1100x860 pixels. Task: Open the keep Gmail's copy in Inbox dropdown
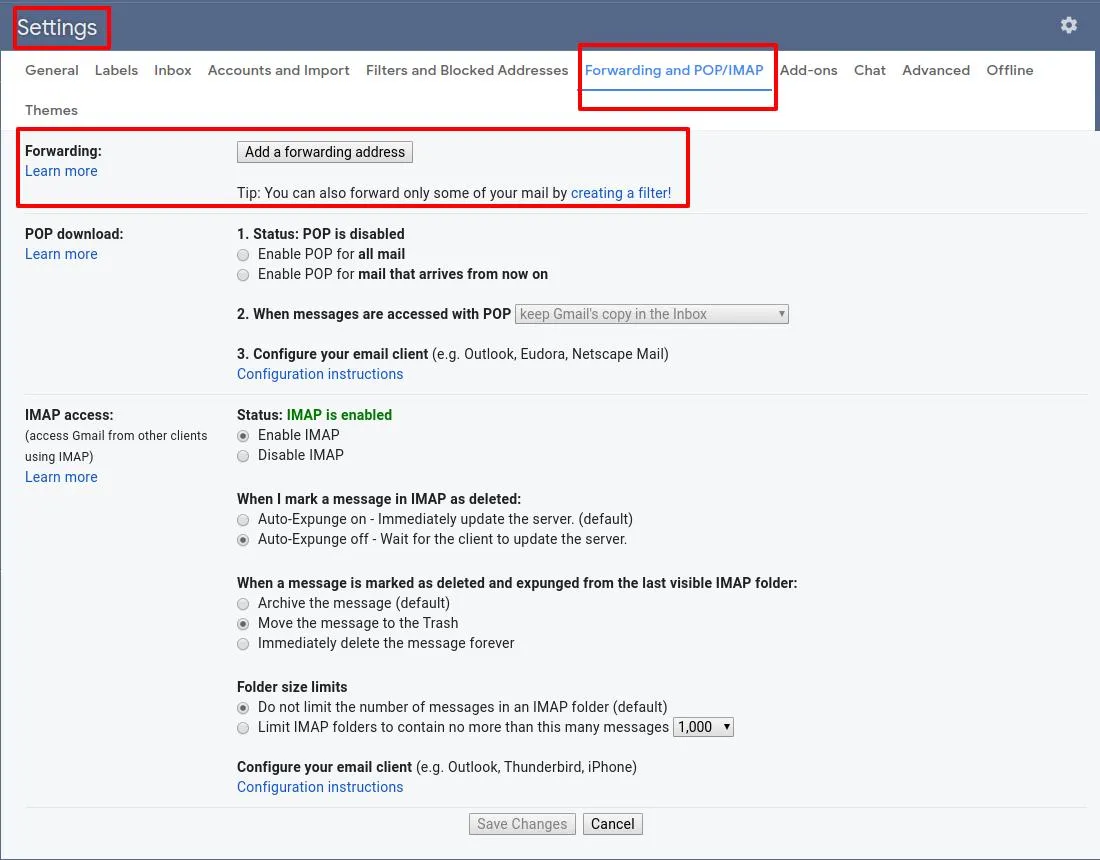coord(652,314)
